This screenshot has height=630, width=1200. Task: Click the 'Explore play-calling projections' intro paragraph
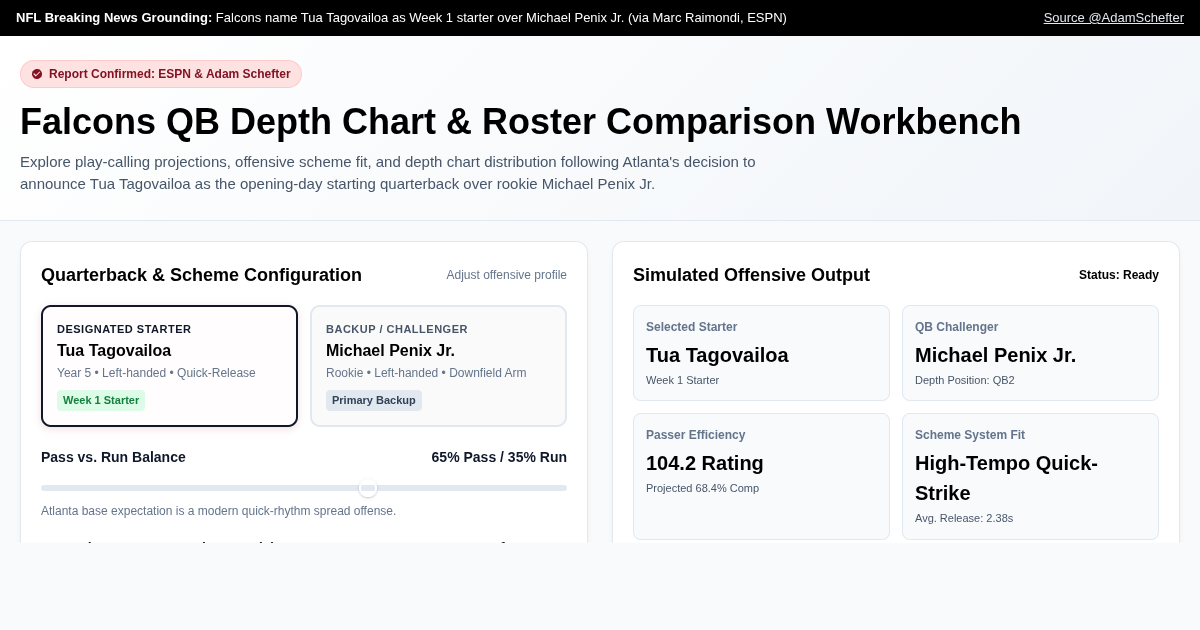pos(388,173)
